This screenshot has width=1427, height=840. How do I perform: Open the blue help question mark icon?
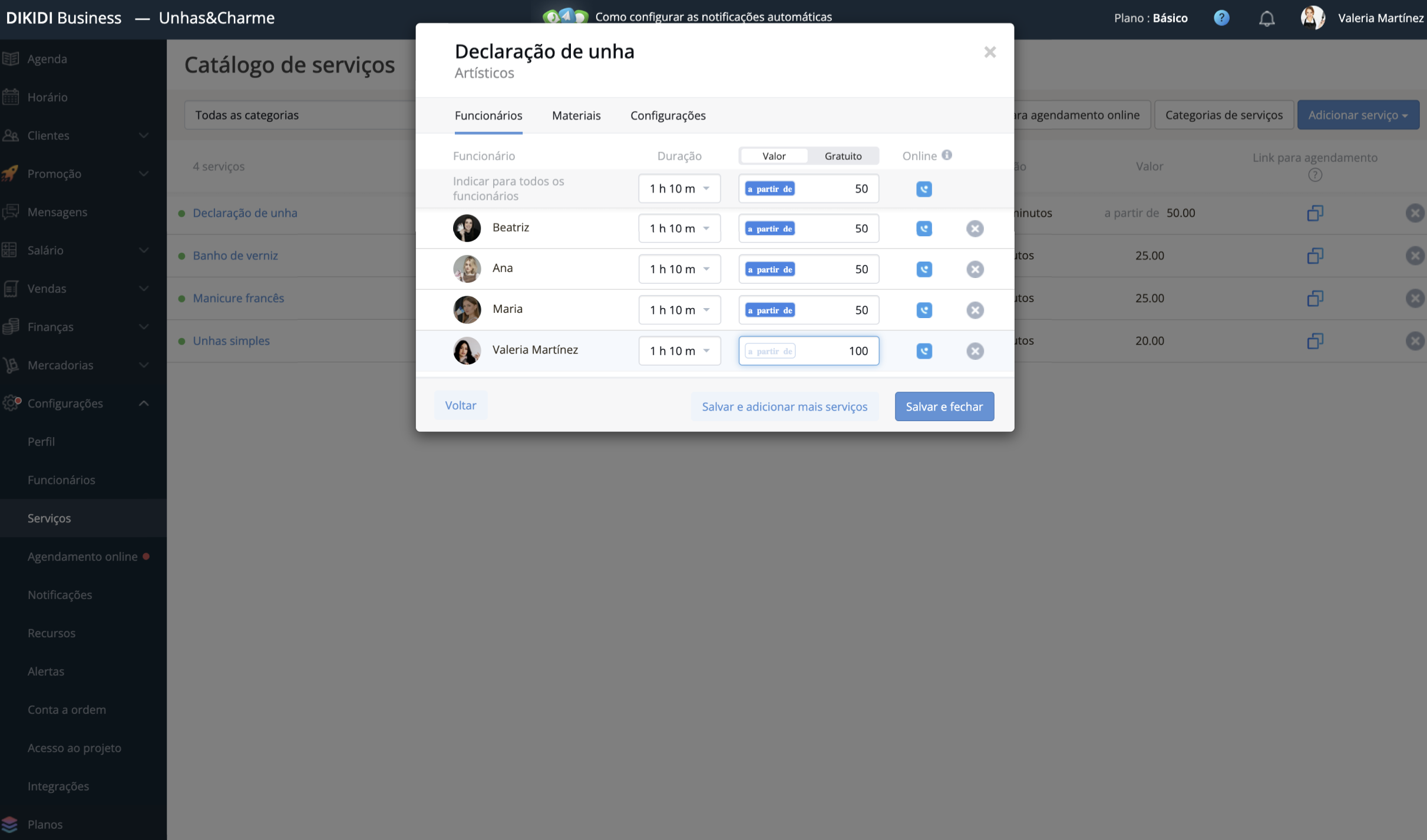1221,18
